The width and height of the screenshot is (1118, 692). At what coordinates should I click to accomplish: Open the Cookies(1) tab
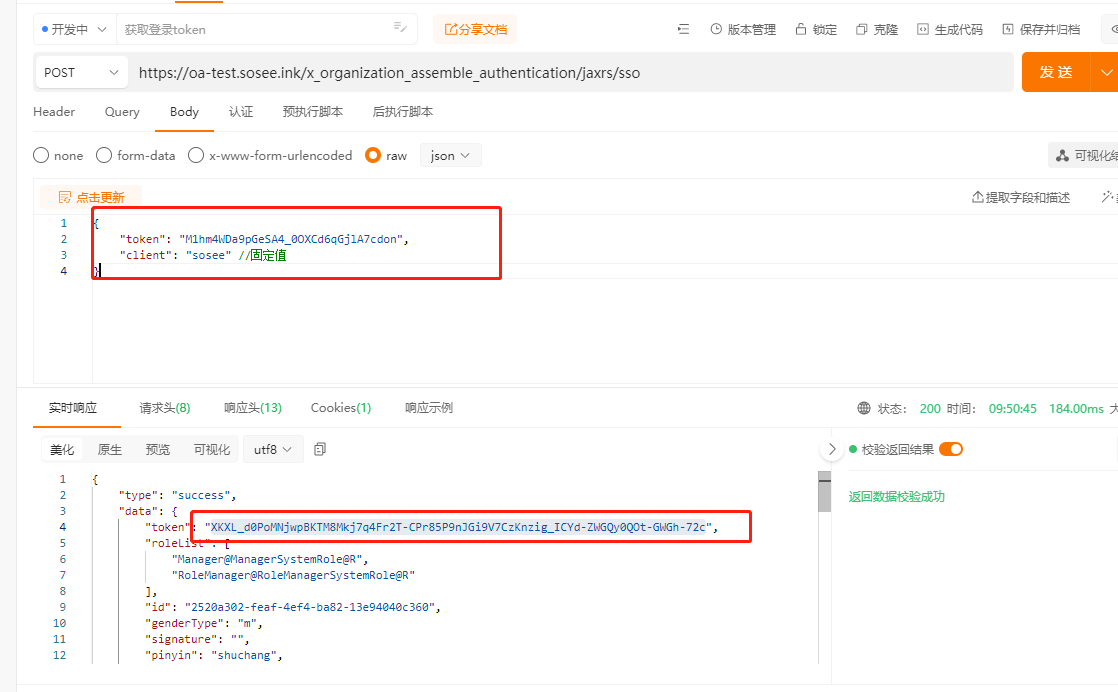341,408
